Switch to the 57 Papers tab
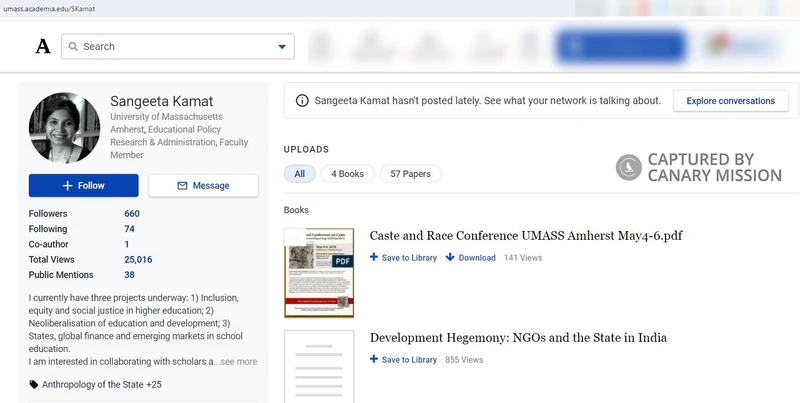Screen dimensions: 800x403 click(x=410, y=174)
